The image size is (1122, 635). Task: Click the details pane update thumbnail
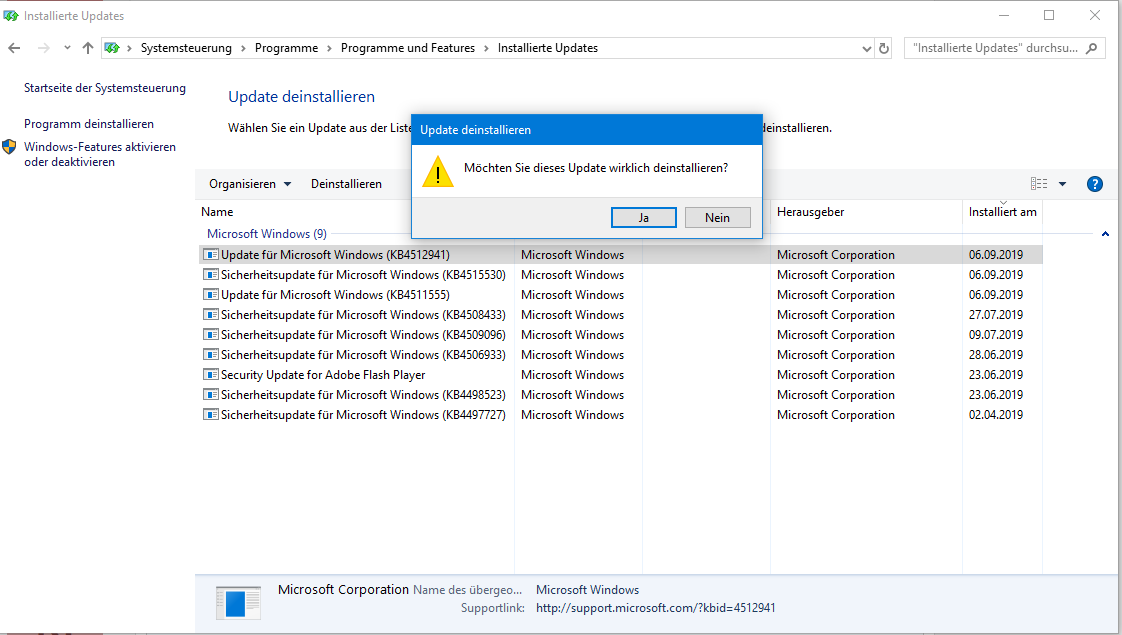tap(238, 603)
